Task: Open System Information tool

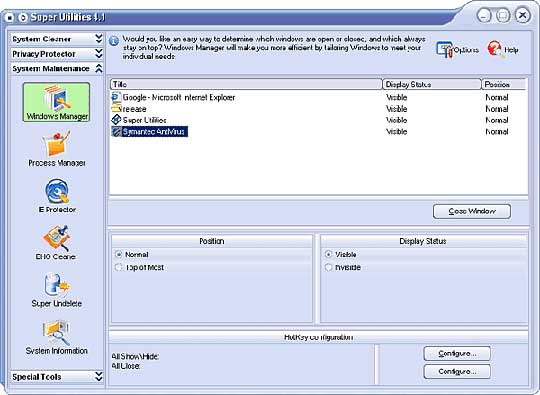Action: point(56,337)
